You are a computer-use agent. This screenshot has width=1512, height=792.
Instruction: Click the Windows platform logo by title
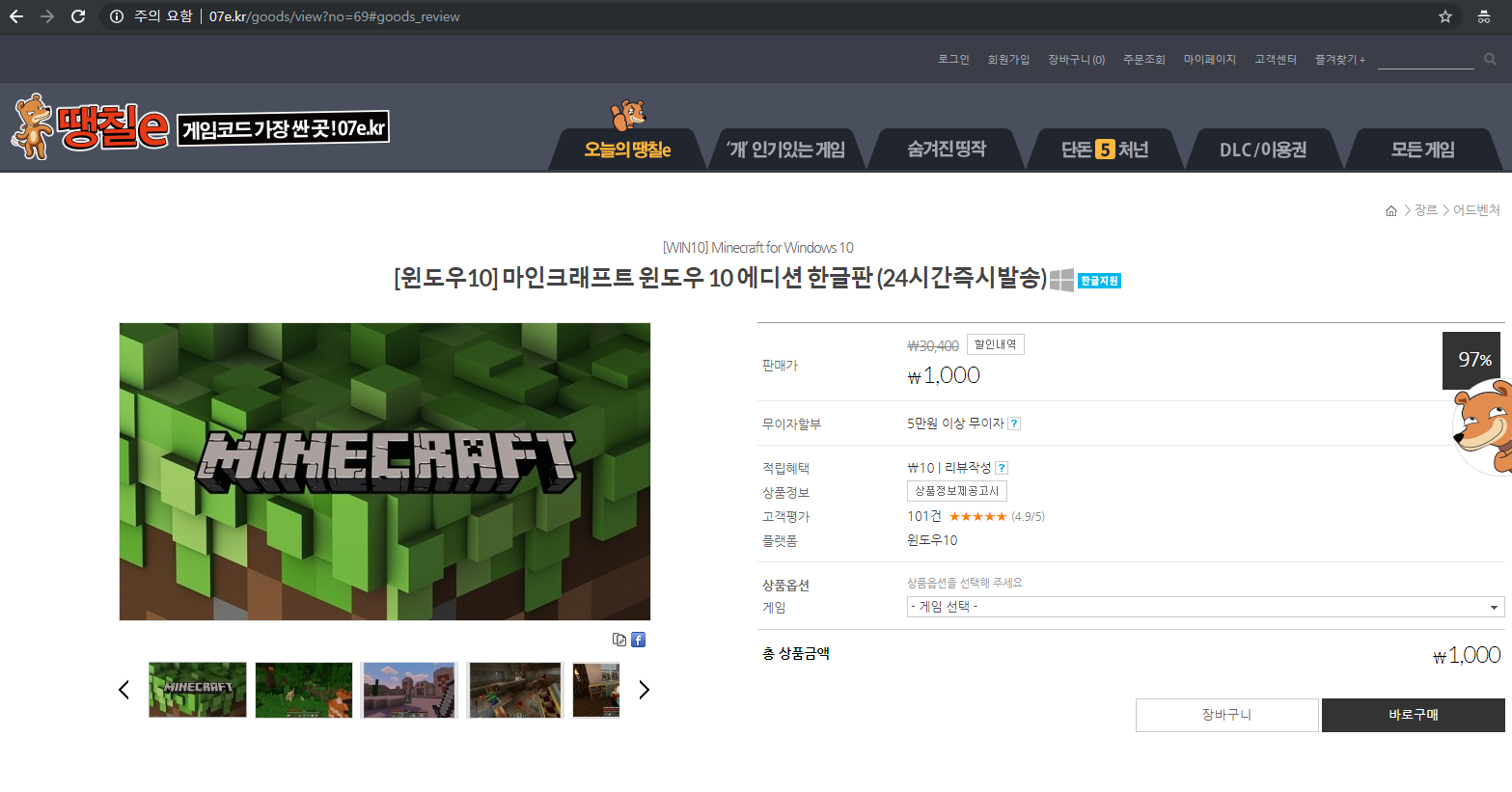click(1061, 280)
